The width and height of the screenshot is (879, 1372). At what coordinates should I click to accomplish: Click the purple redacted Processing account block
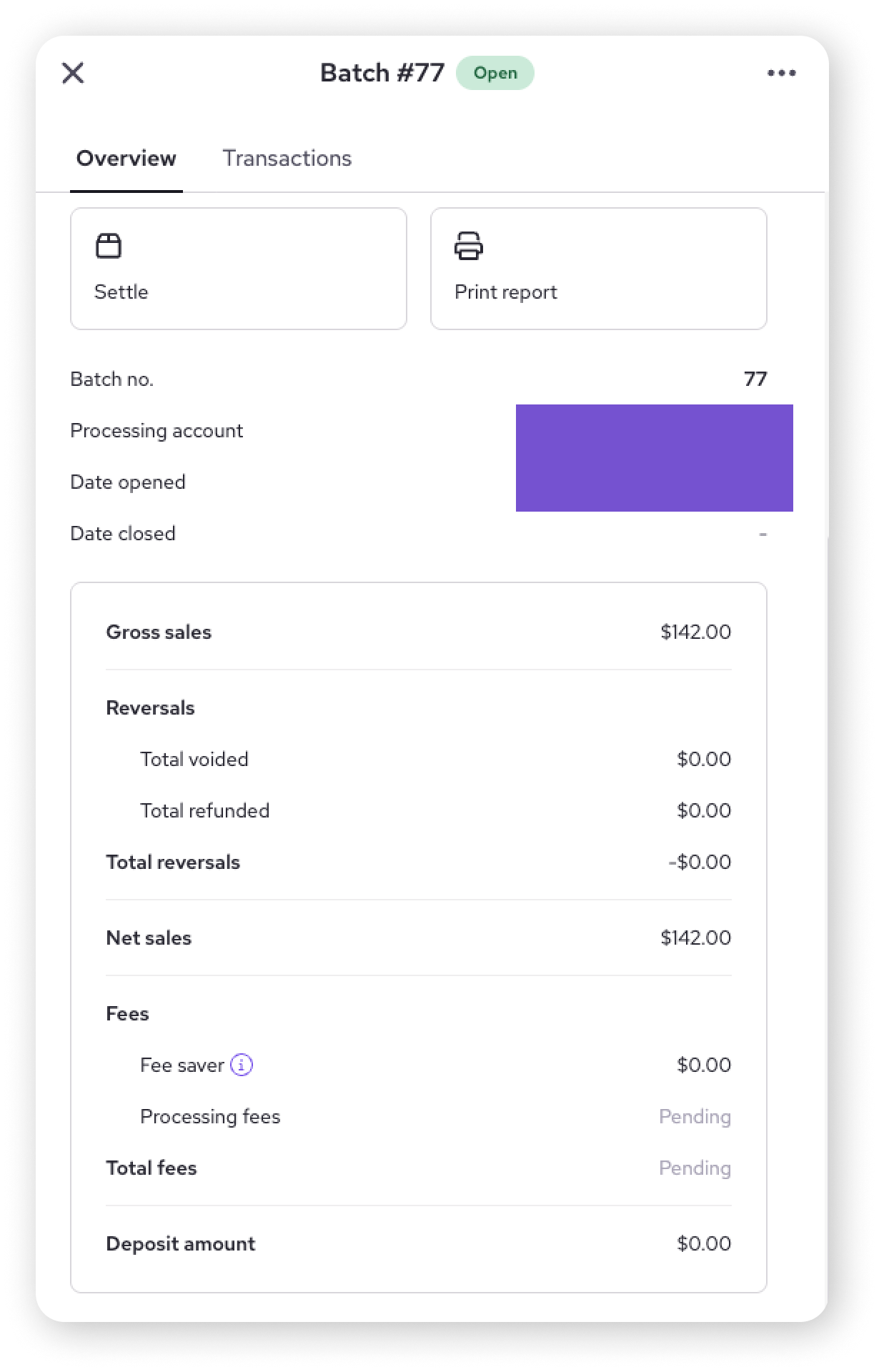[x=655, y=458]
